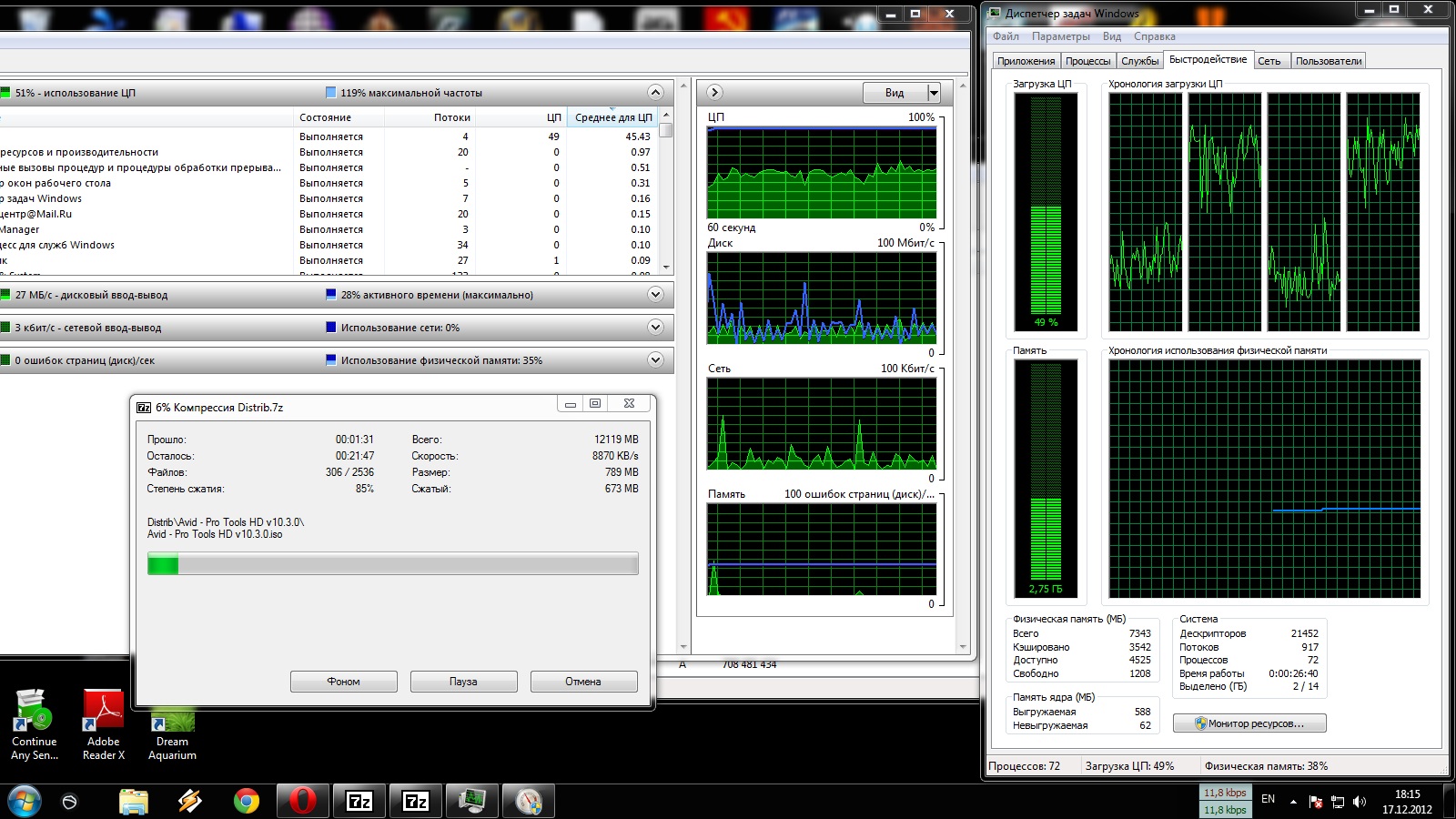
Task: Launch Winamp from the taskbar
Action: 189,801
